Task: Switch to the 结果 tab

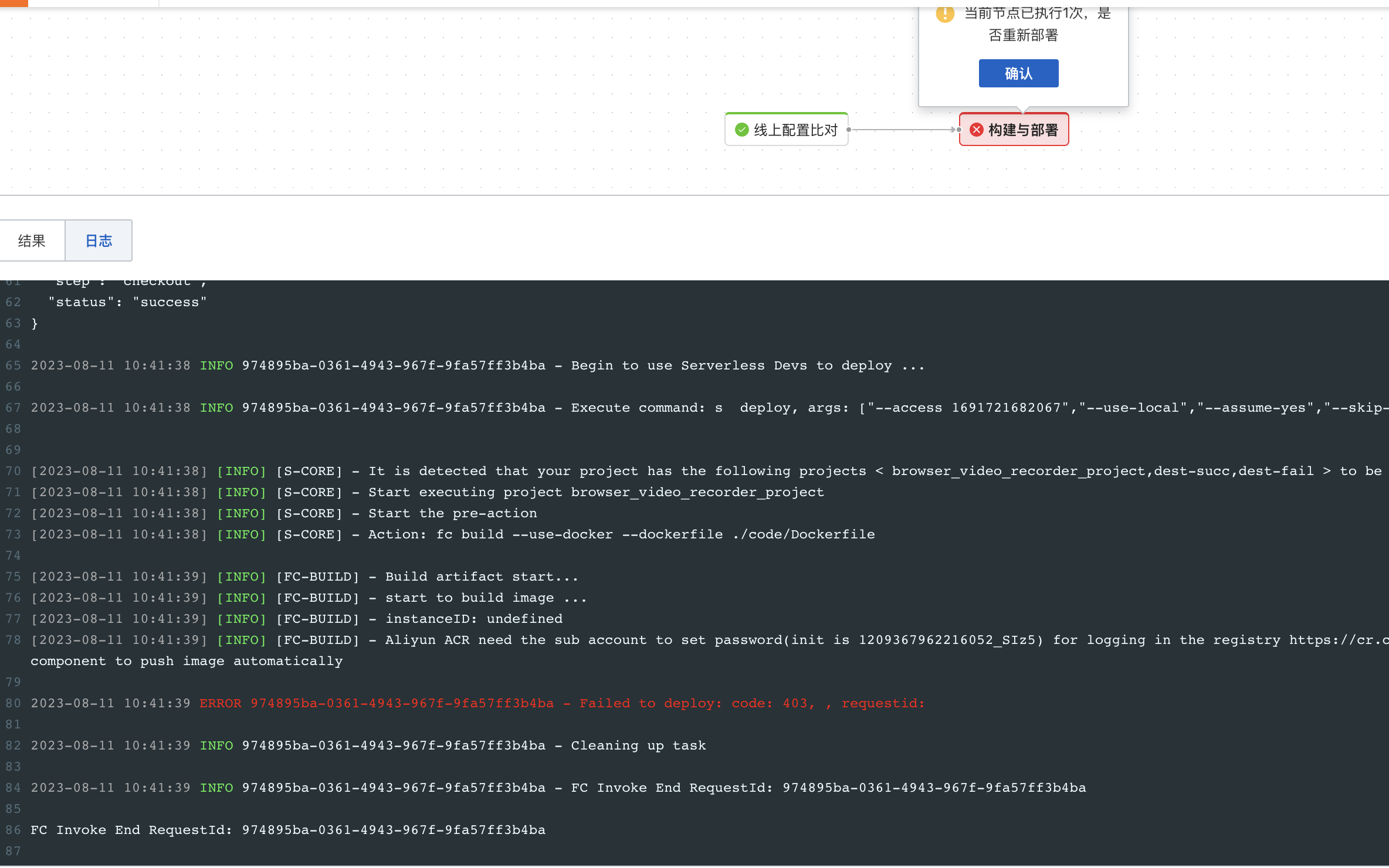Action: coord(32,240)
